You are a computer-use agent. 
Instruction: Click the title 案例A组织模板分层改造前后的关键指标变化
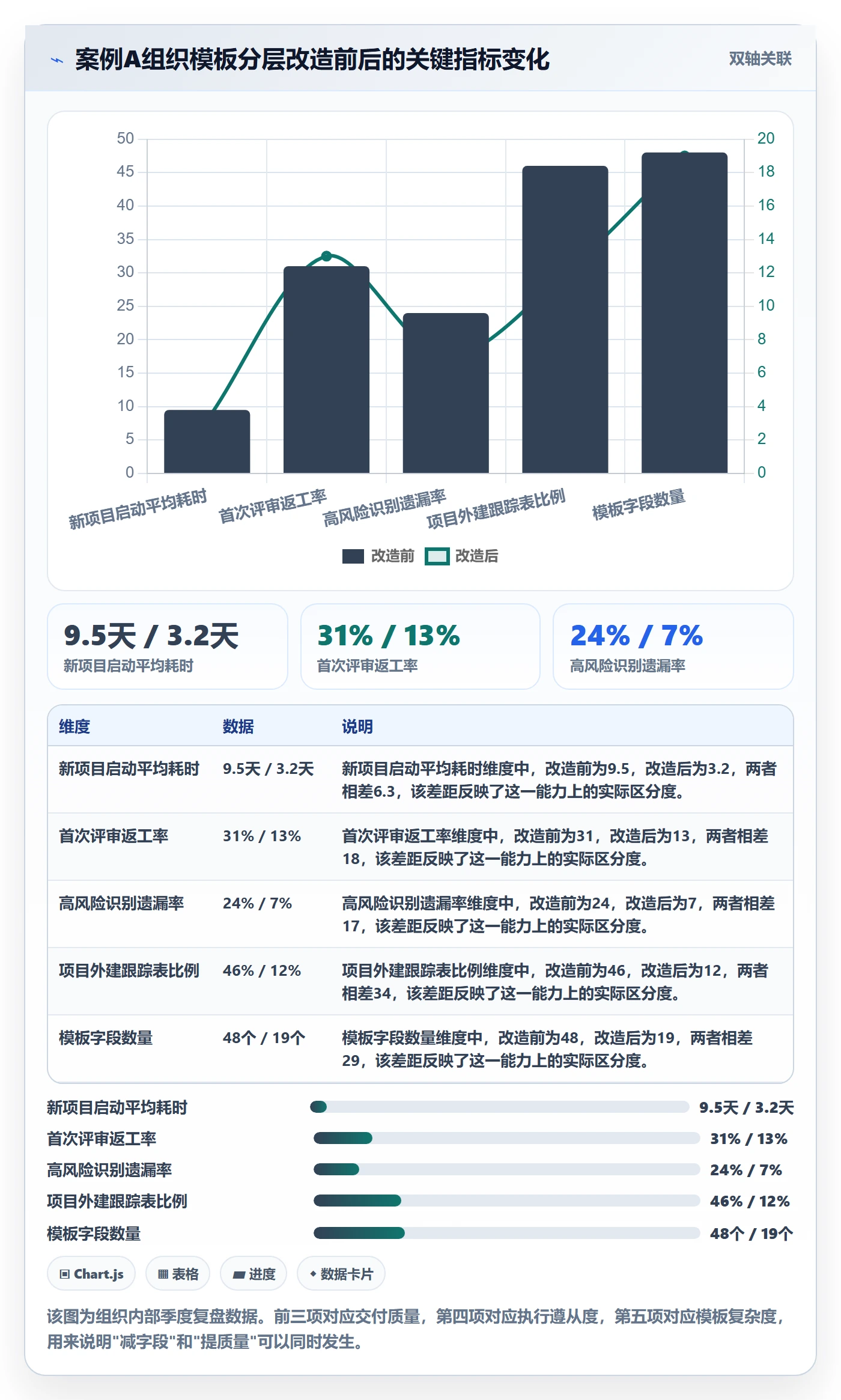point(312,59)
